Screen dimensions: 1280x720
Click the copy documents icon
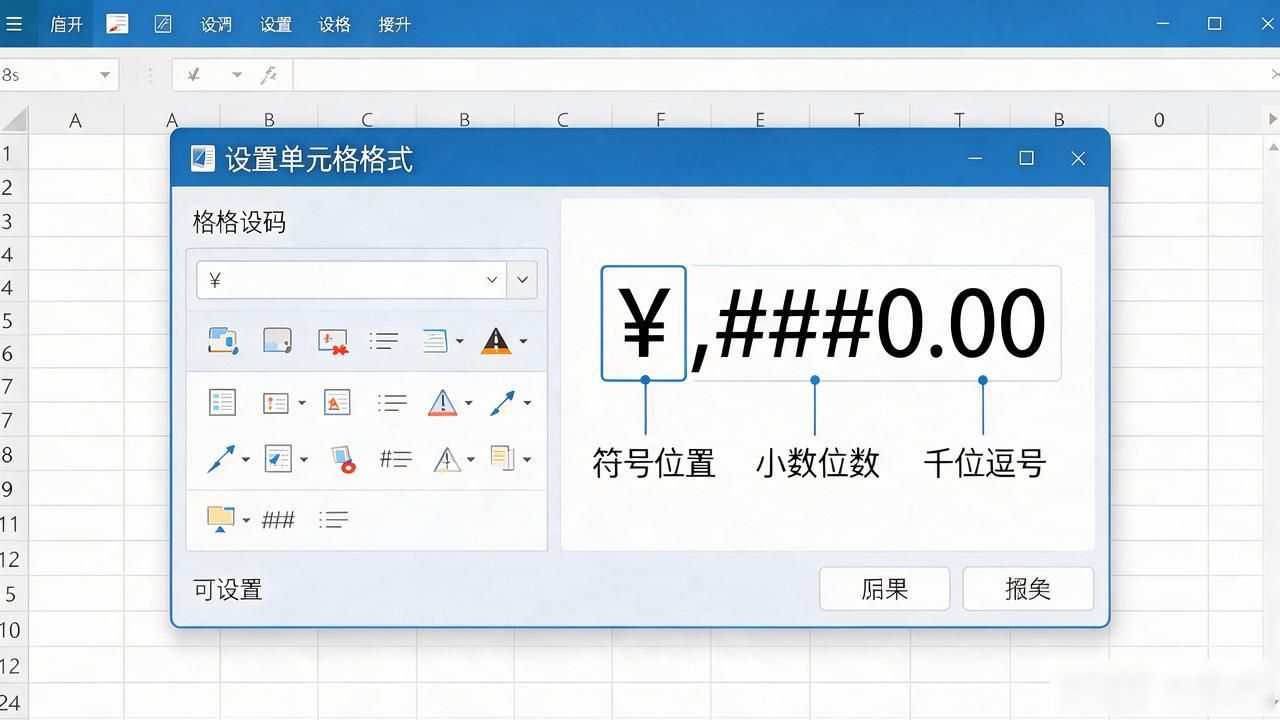tap(502, 458)
